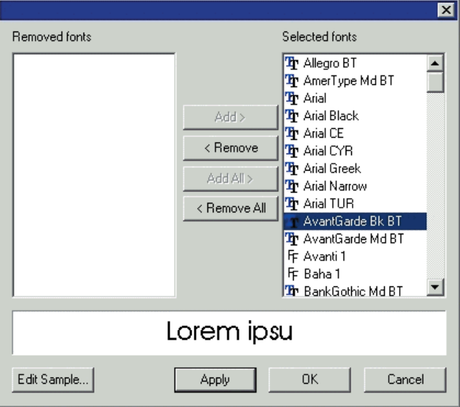Viewport: 460px width, 407px height.
Task: Click inside the Removed fonts list box
Action: 94,175
